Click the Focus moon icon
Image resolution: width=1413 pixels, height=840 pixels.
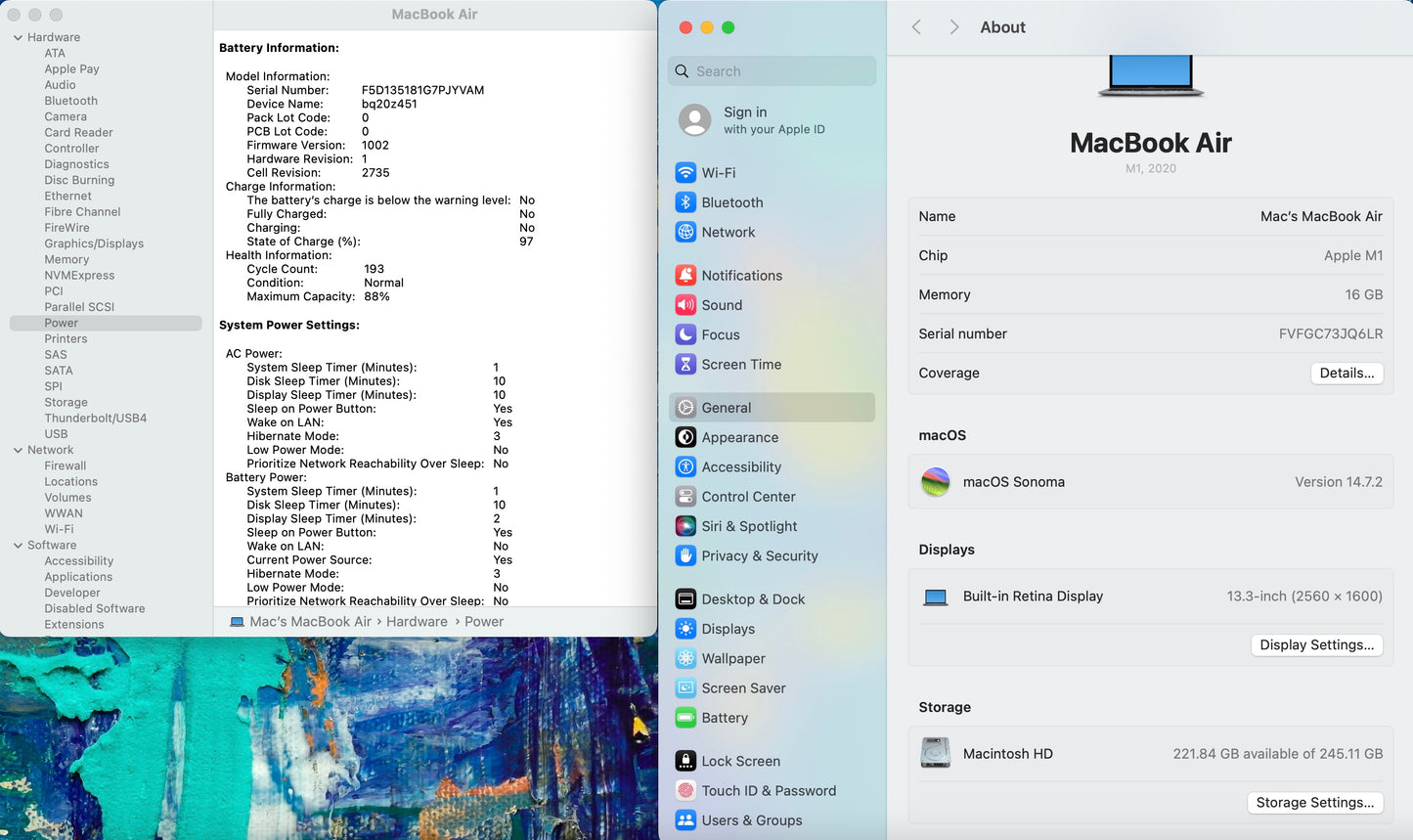click(x=685, y=334)
